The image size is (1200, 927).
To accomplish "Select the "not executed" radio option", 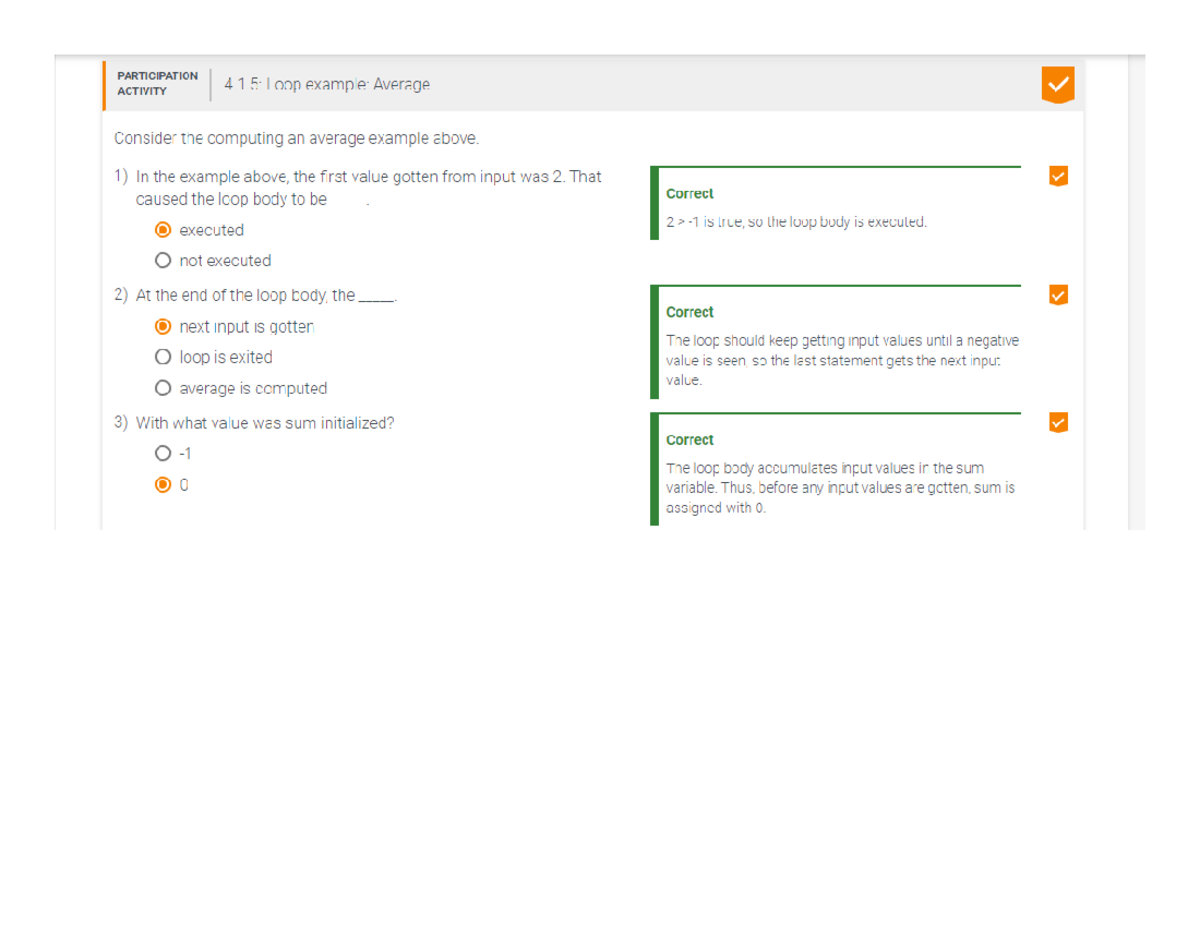I will pos(163,260).
